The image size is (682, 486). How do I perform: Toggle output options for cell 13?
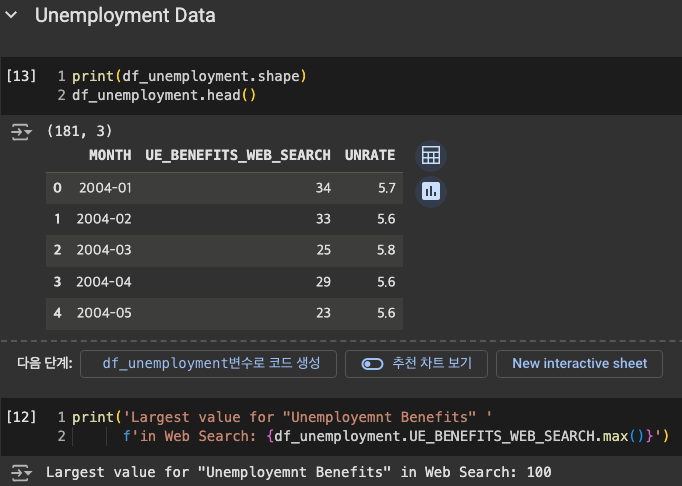click(21, 131)
